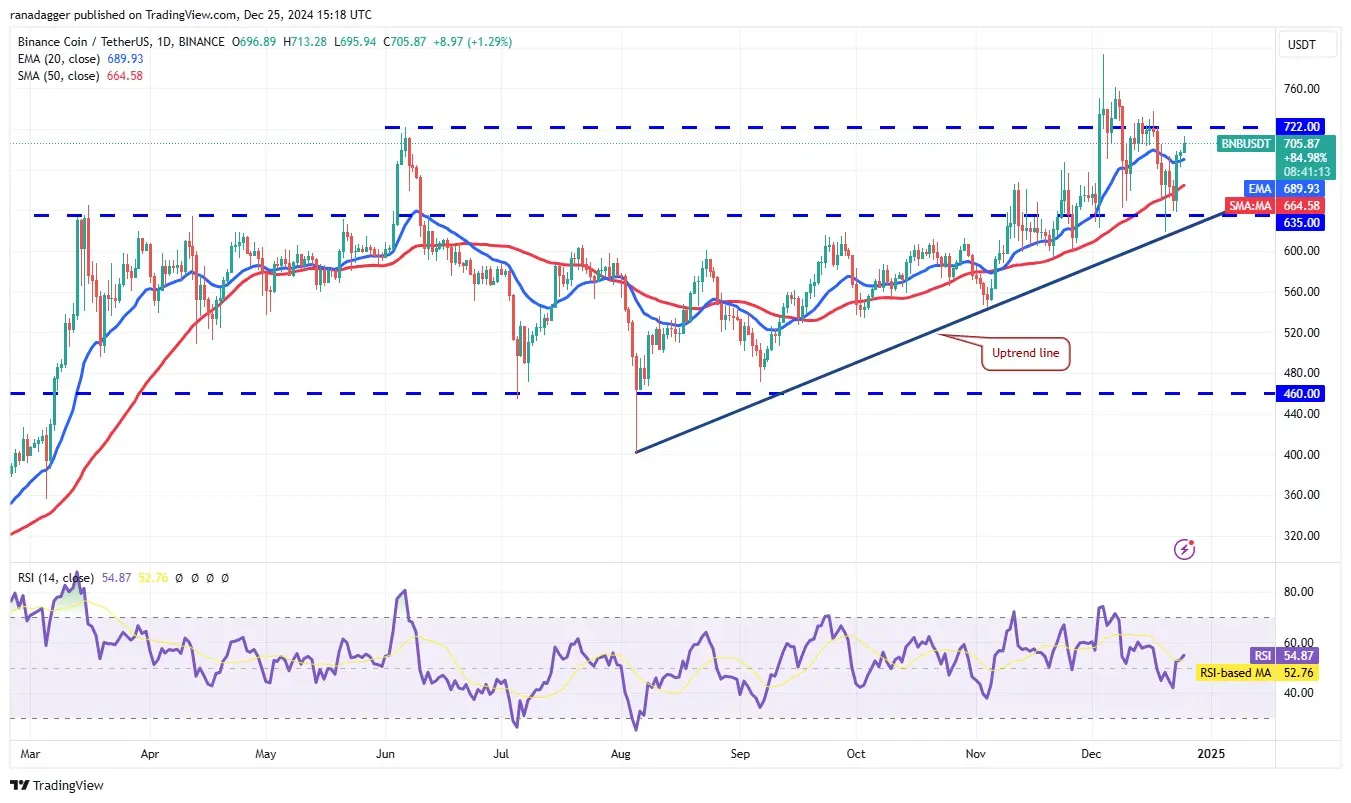The height and width of the screenshot is (803, 1351).
Task: Click the 635.00 price level label
Action: 1301,223
